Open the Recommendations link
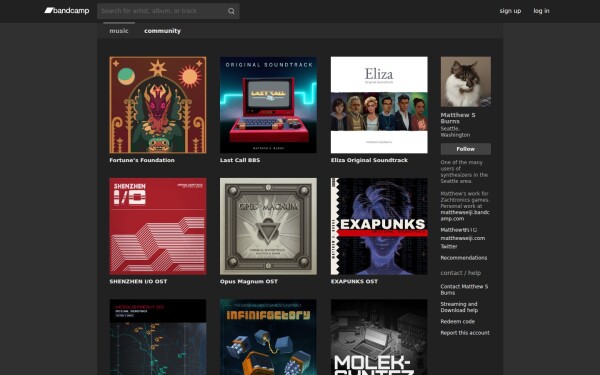Screen dimensions: 600x375 coord(464,258)
